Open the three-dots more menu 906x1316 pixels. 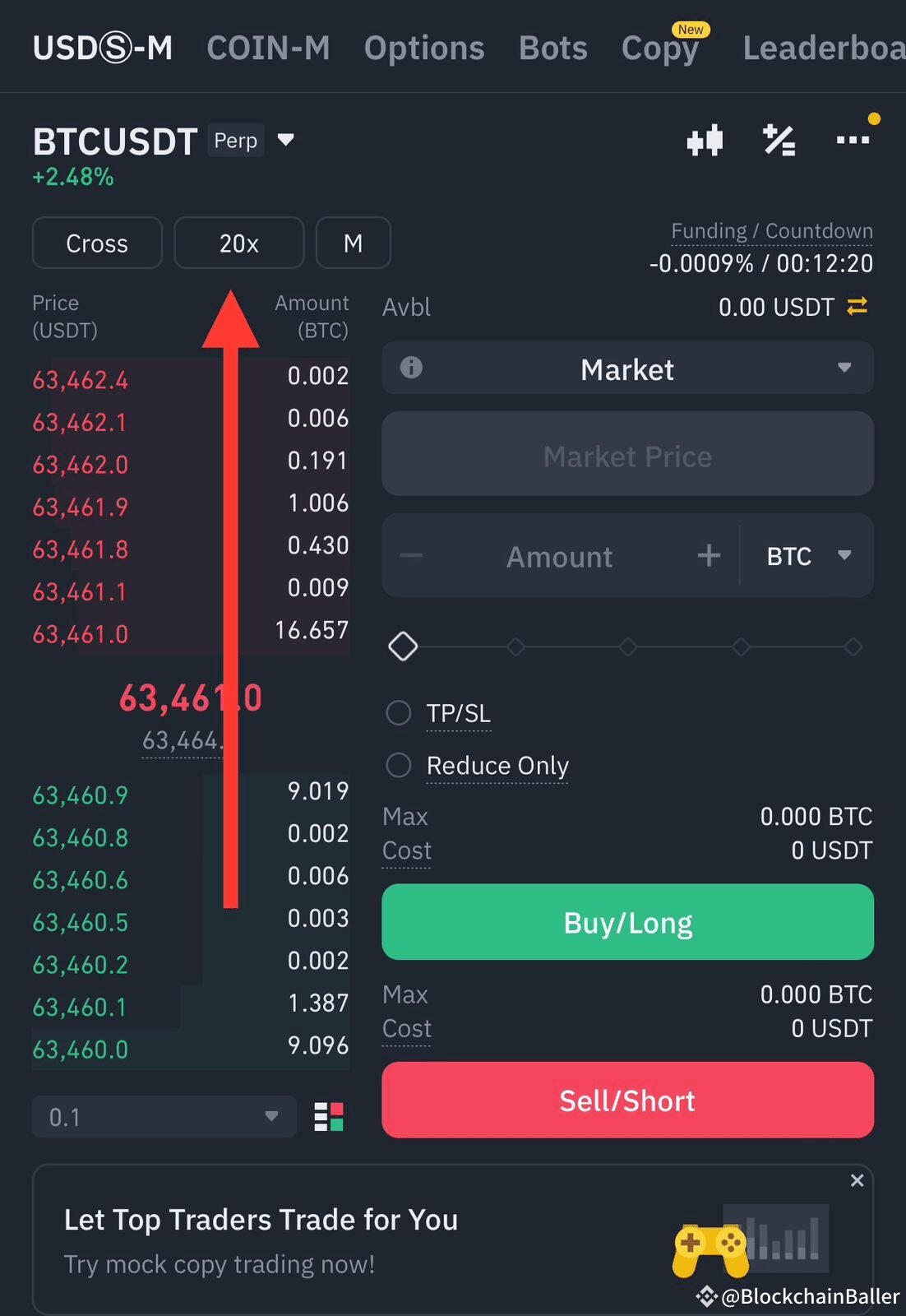coord(853,140)
